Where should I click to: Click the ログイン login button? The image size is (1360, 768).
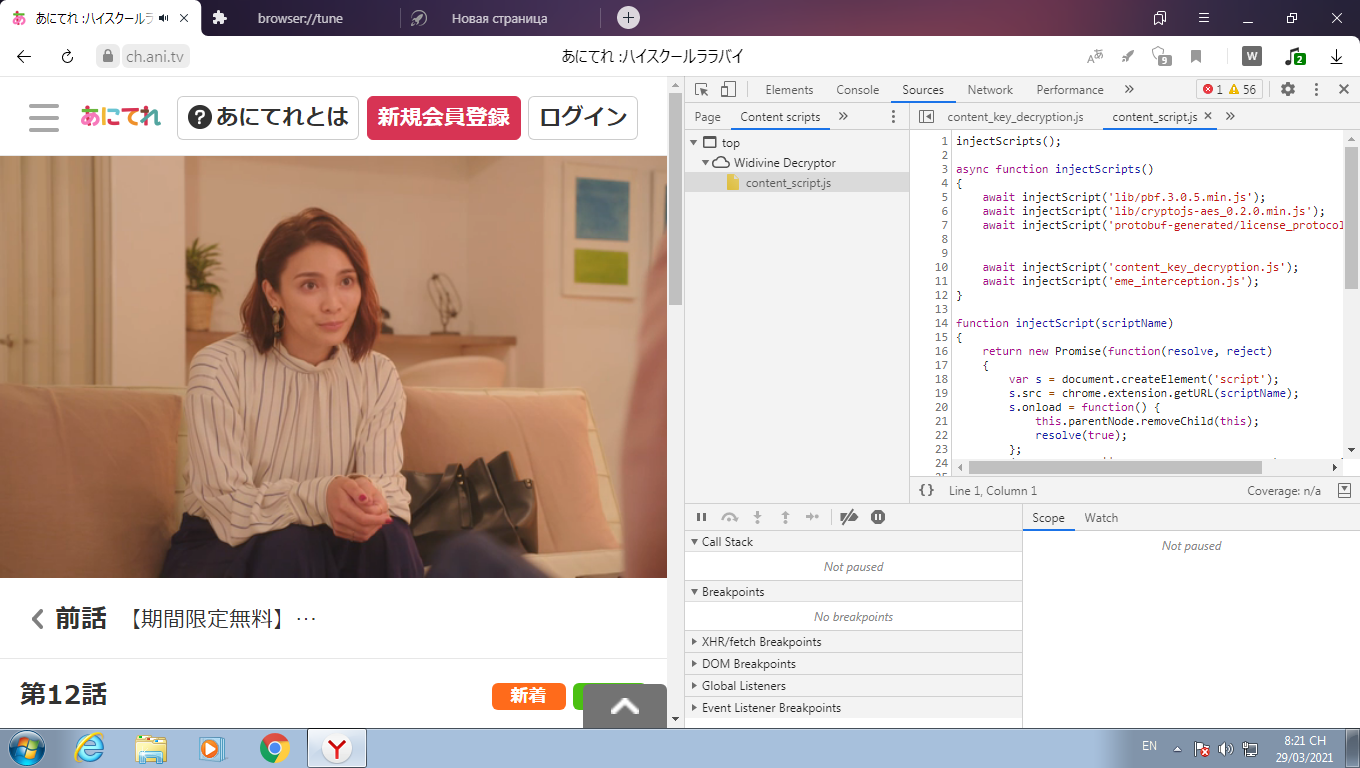click(x=582, y=117)
